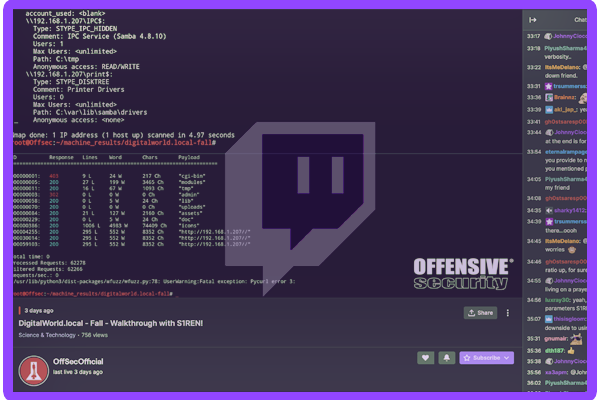
Task: Open PiyushSharma's username at 34:05
Action: [x=566, y=180]
